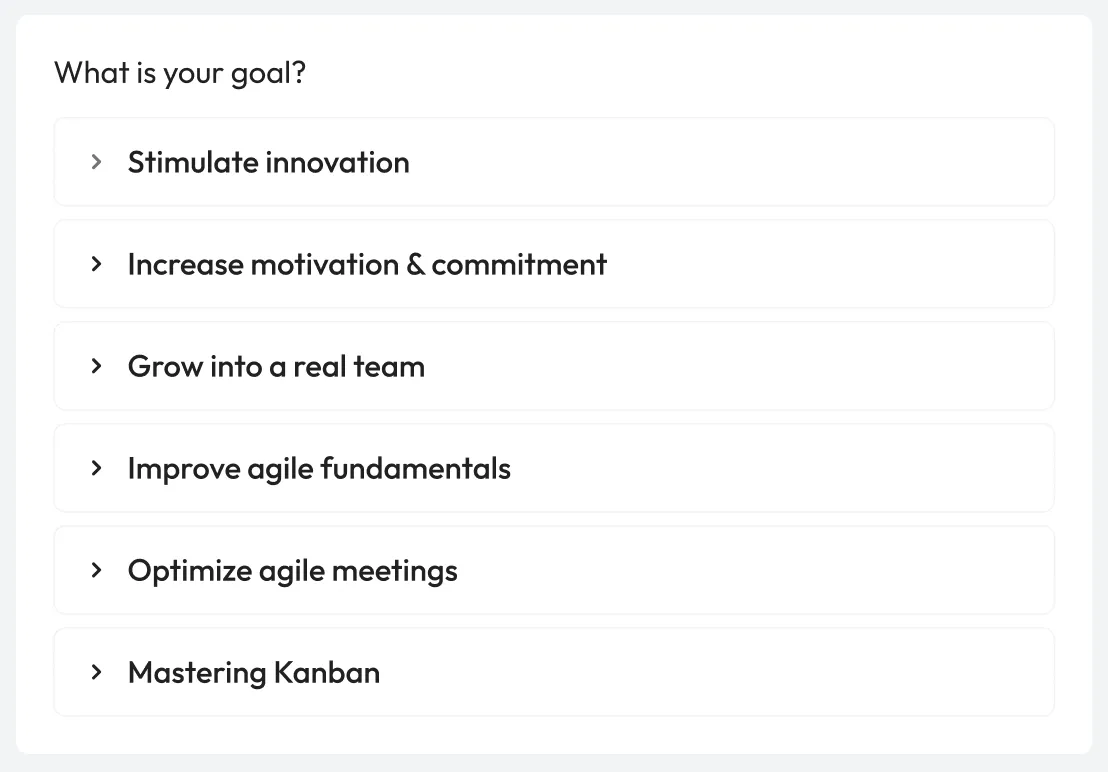
Task: Click empty right side of Increase motivation row
Action: (x=850, y=264)
